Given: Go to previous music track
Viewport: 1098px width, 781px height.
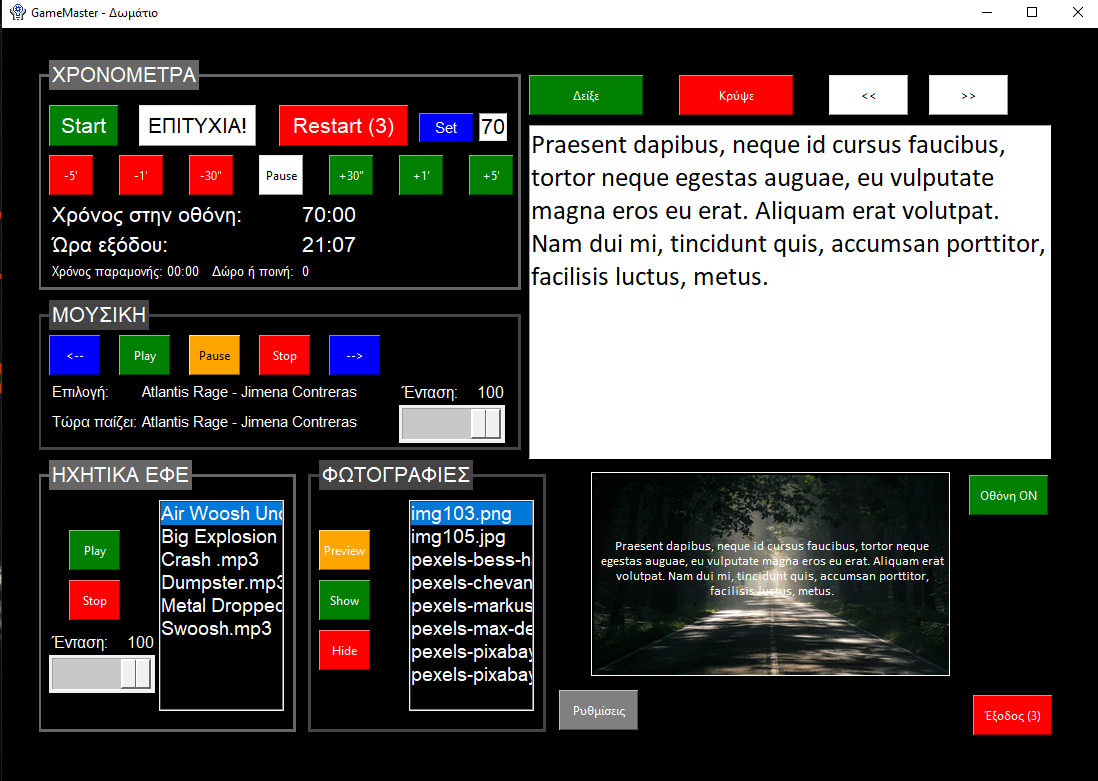Looking at the screenshot, I should (x=75, y=355).
